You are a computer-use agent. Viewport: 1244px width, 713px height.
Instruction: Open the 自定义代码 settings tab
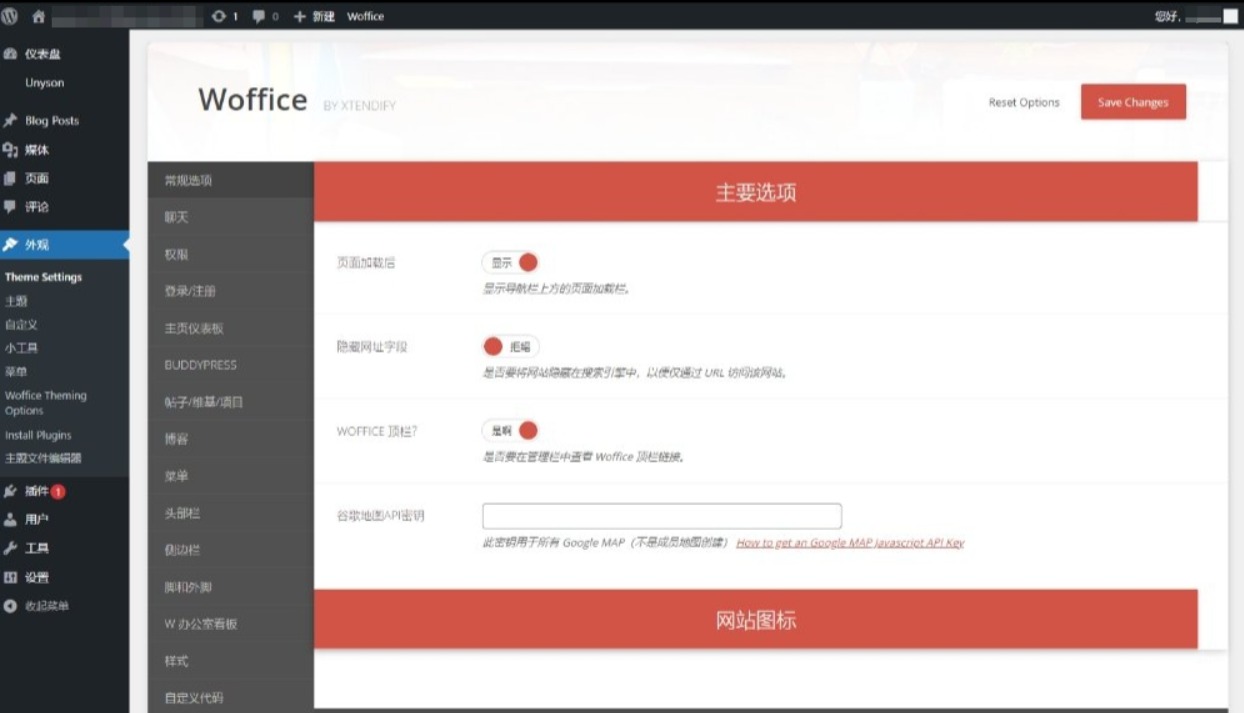(231, 697)
